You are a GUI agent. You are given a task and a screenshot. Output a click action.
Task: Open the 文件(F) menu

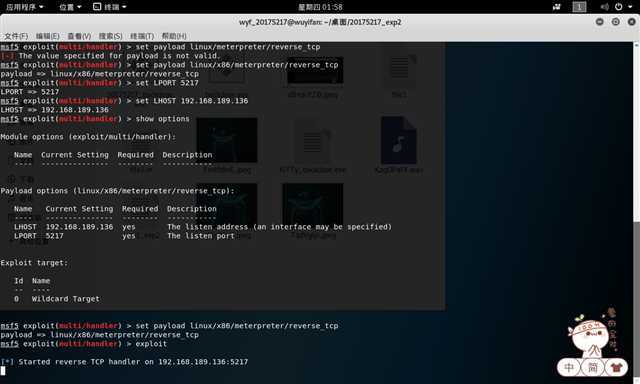coord(16,36)
